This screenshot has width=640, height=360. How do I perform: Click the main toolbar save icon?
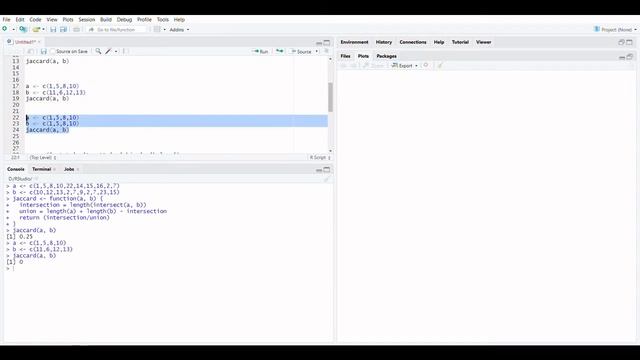(x=53, y=29)
